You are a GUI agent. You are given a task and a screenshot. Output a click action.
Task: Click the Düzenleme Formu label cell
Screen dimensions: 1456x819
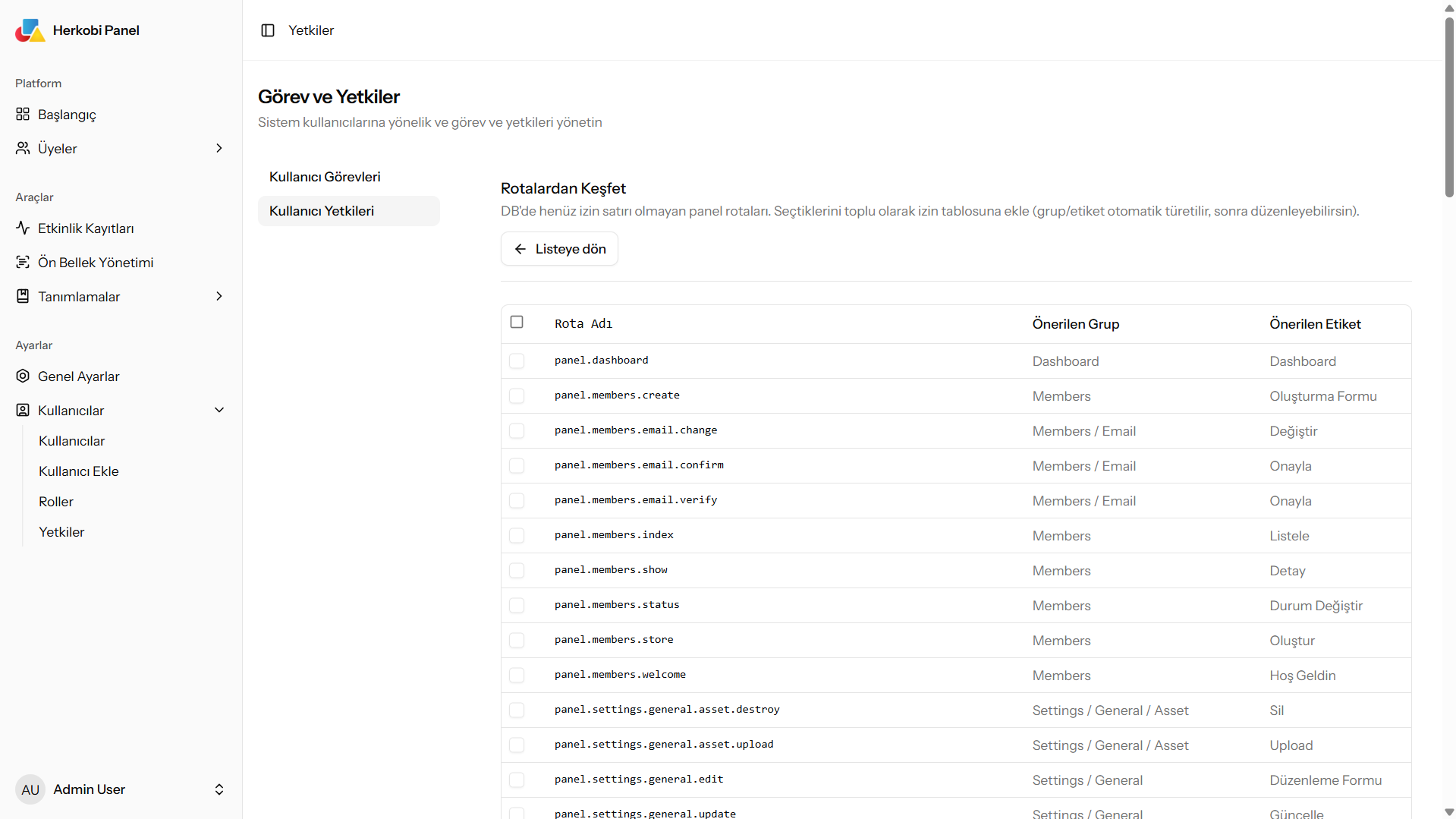1325,780
